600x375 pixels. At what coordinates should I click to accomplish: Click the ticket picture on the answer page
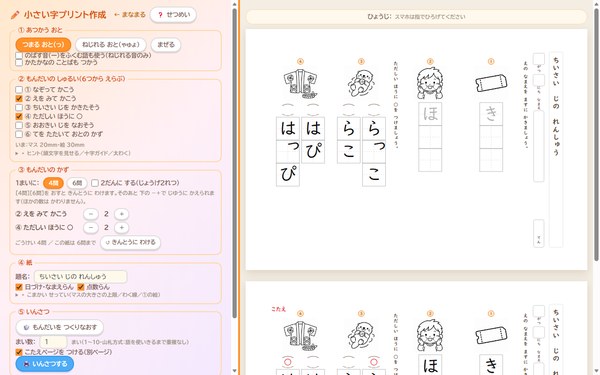491,335
